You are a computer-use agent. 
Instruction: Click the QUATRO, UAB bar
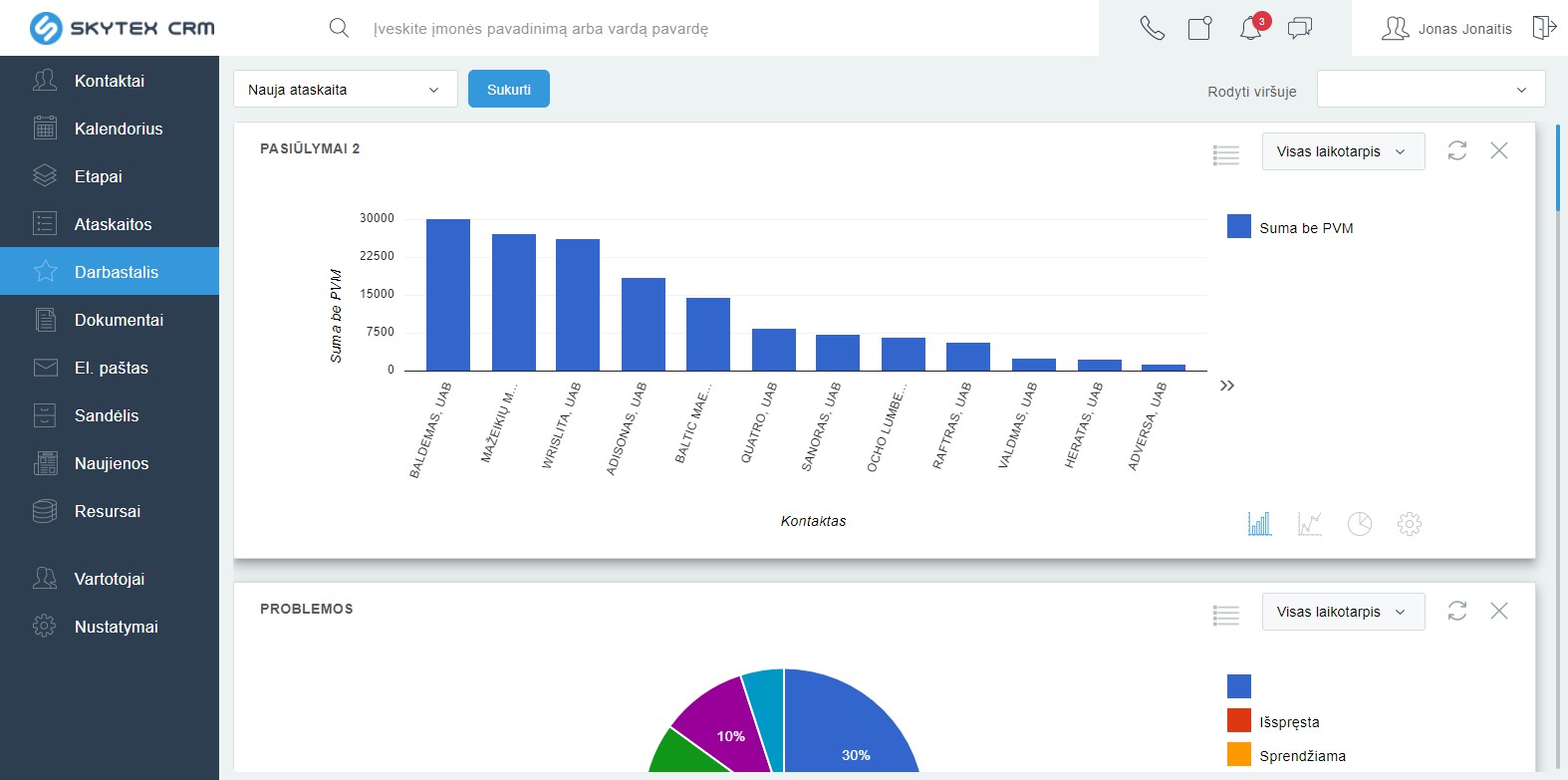774,350
